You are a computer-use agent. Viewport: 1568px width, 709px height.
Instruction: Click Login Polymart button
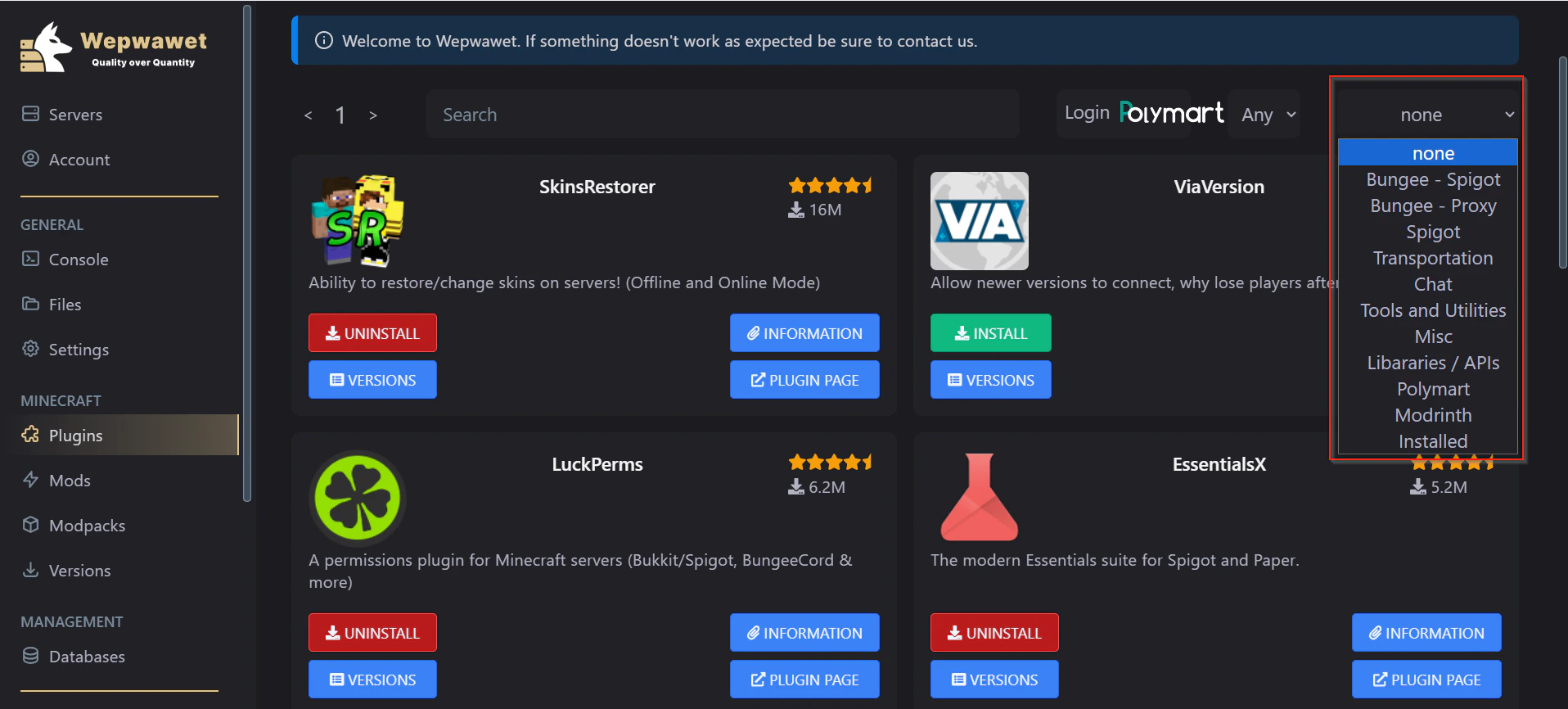point(1143,113)
